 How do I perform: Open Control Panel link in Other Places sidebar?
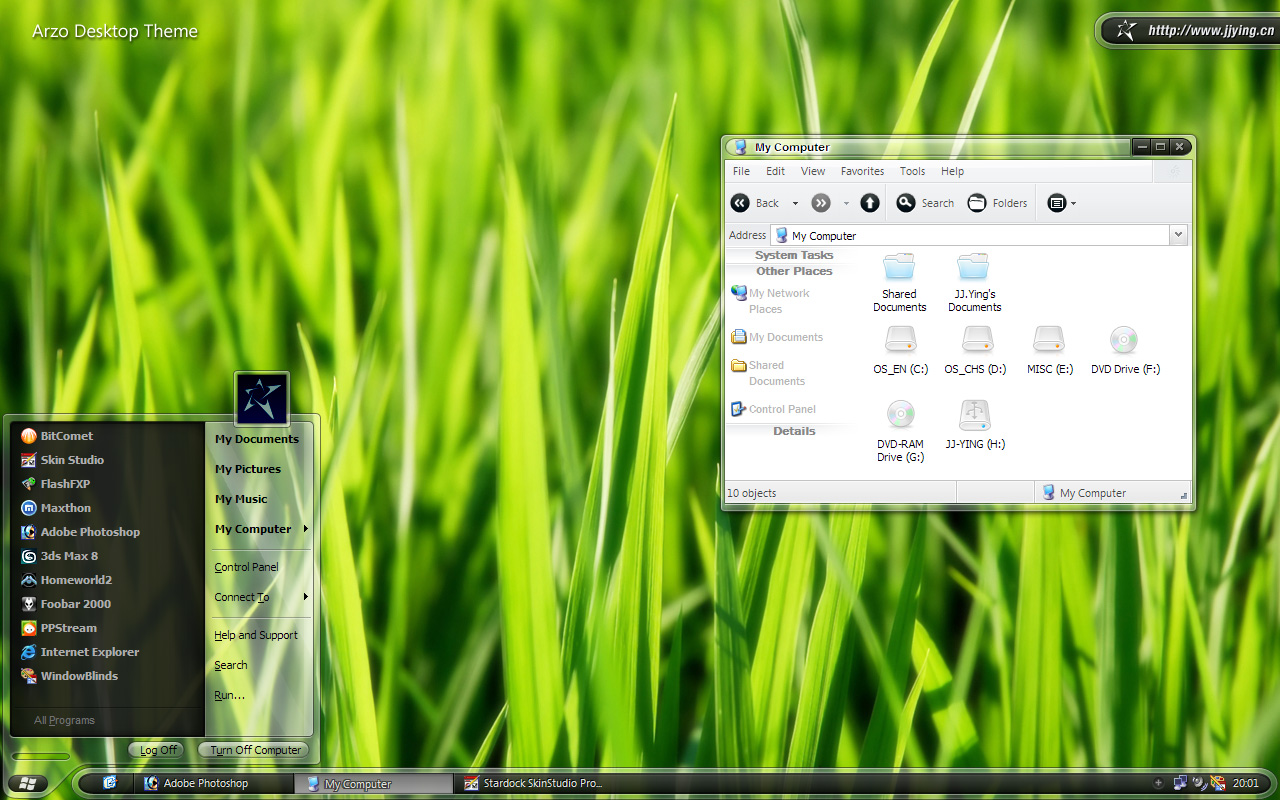(773, 409)
